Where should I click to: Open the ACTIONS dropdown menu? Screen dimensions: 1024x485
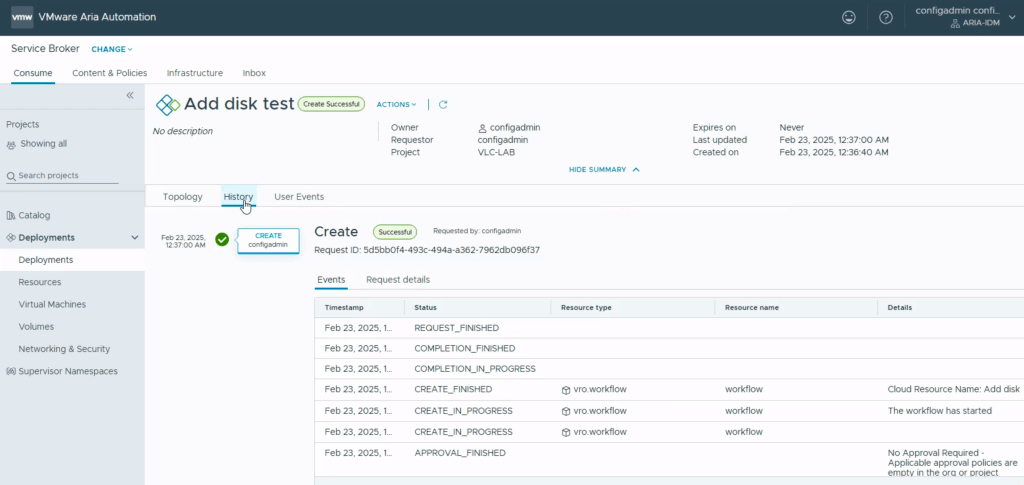tap(396, 104)
